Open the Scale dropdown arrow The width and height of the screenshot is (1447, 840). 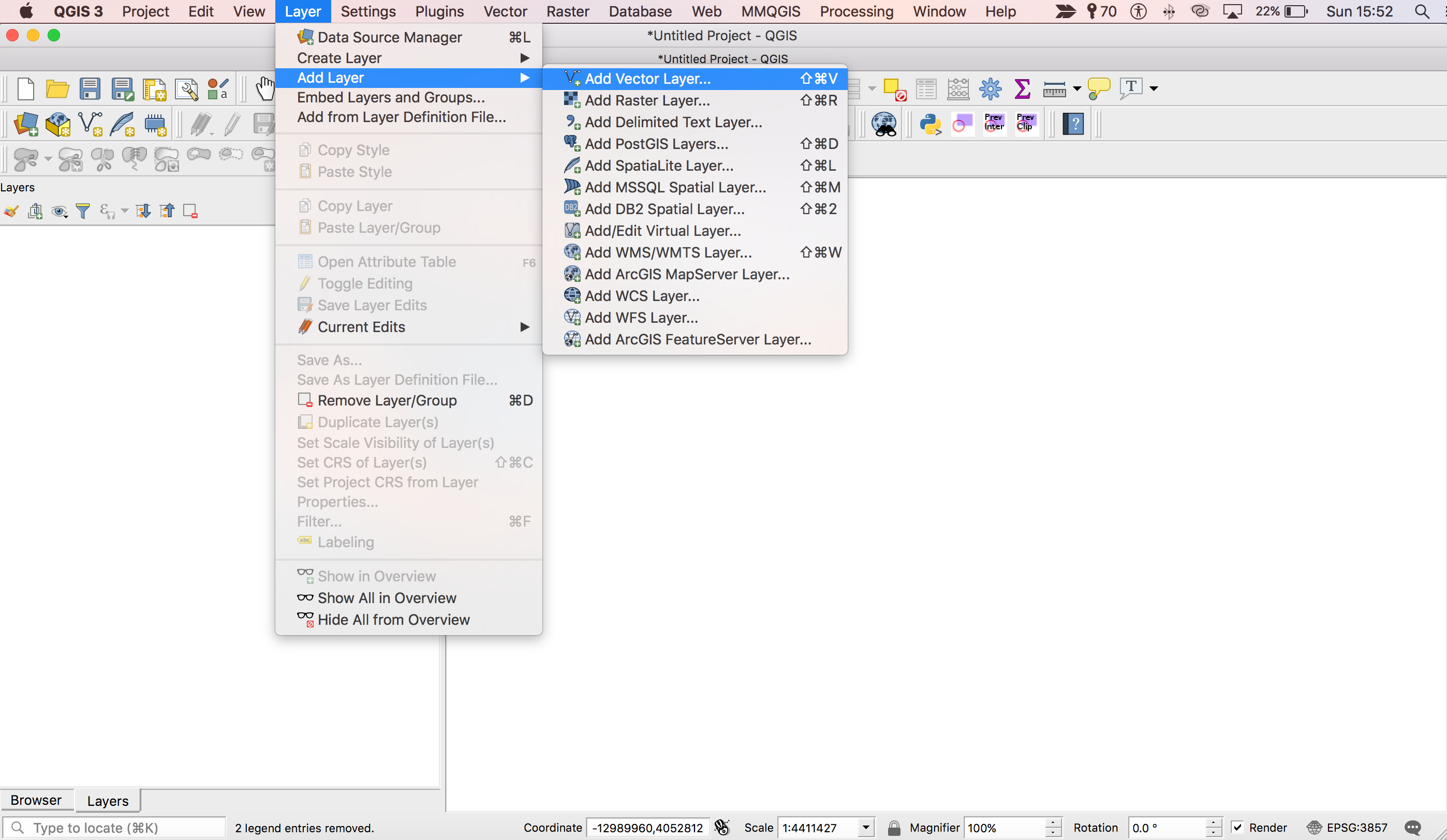pos(865,828)
